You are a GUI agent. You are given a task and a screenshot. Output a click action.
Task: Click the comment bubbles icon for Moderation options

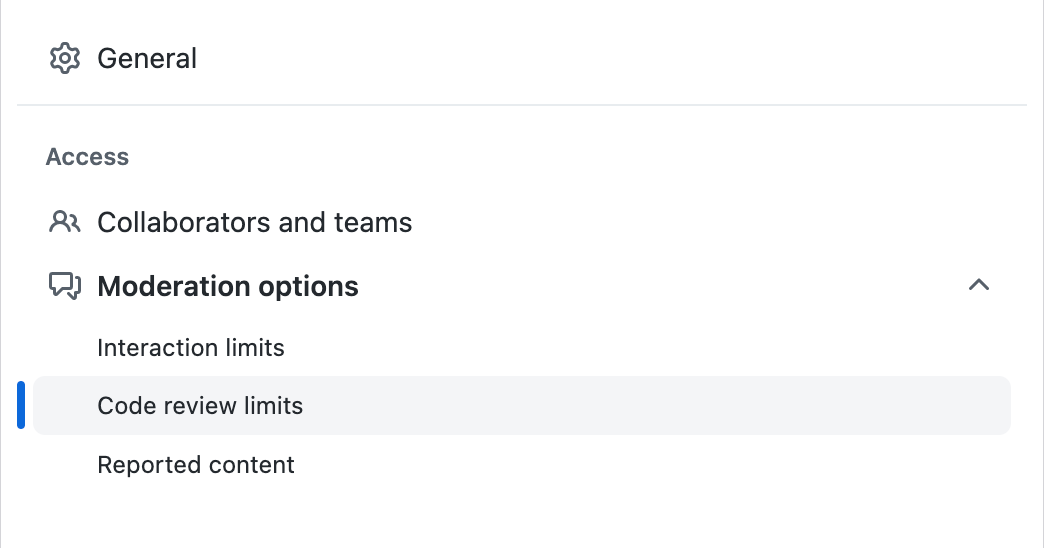tap(64, 286)
